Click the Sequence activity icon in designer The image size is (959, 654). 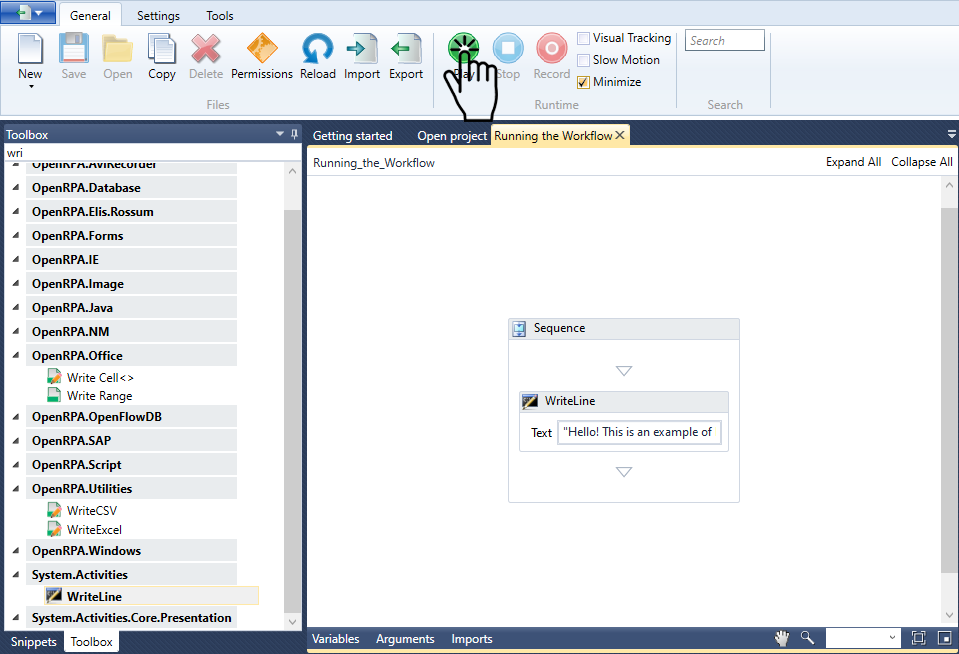tap(519, 329)
